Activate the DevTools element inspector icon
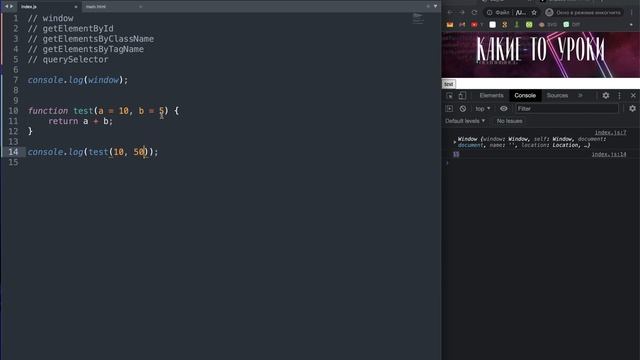 coord(449,96)
